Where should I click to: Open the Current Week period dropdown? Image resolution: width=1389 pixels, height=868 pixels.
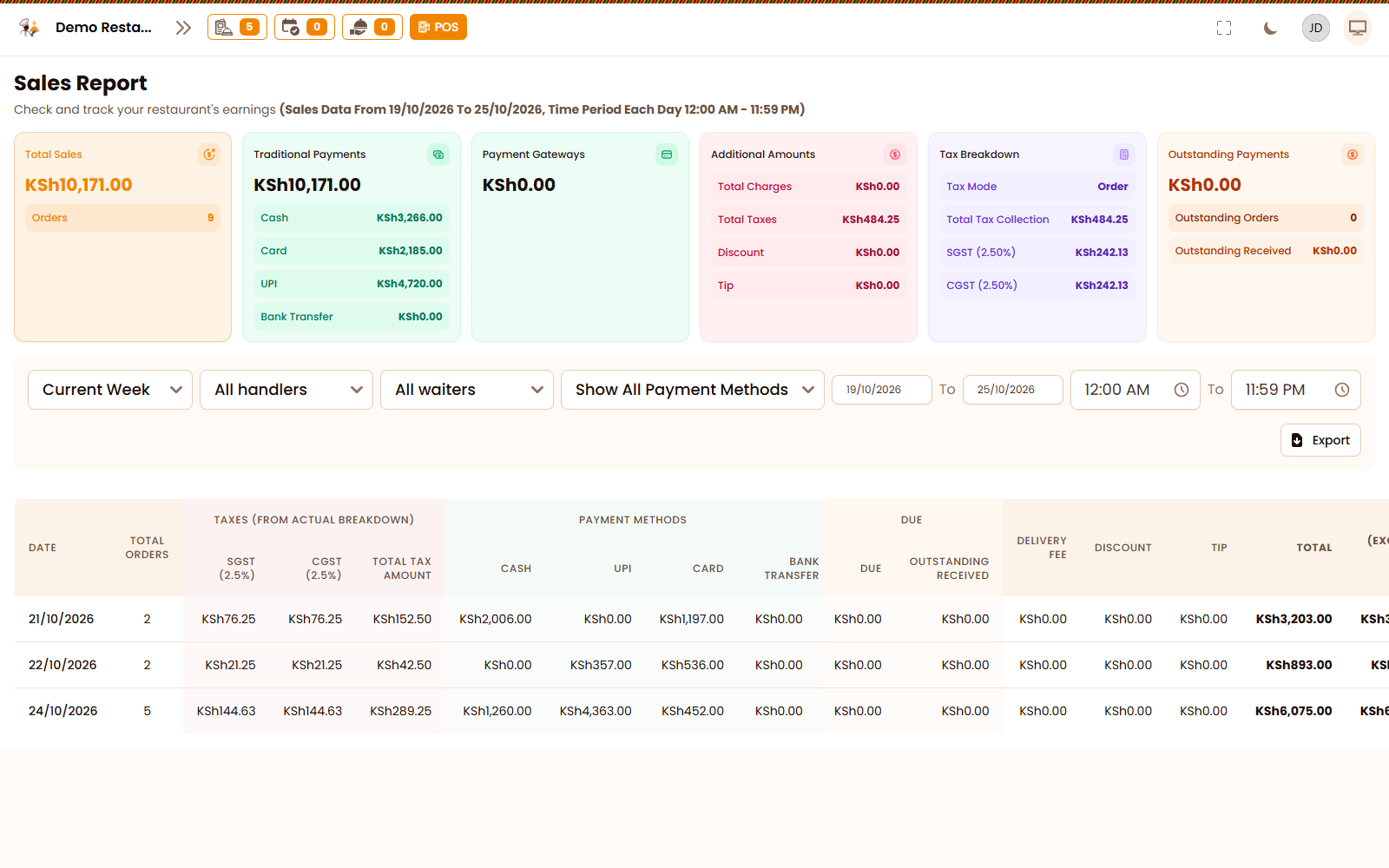pyautogui.click(x=110, y=390)
